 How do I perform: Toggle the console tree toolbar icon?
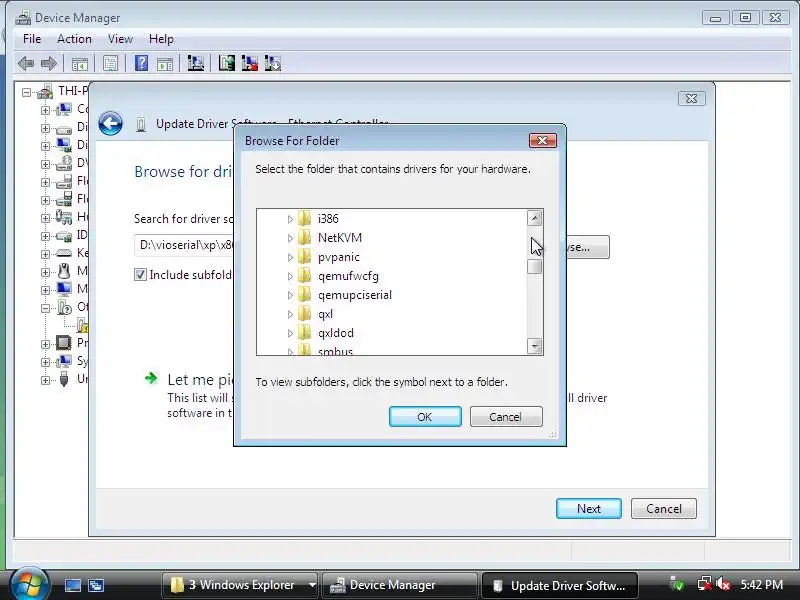coord(80,64)
